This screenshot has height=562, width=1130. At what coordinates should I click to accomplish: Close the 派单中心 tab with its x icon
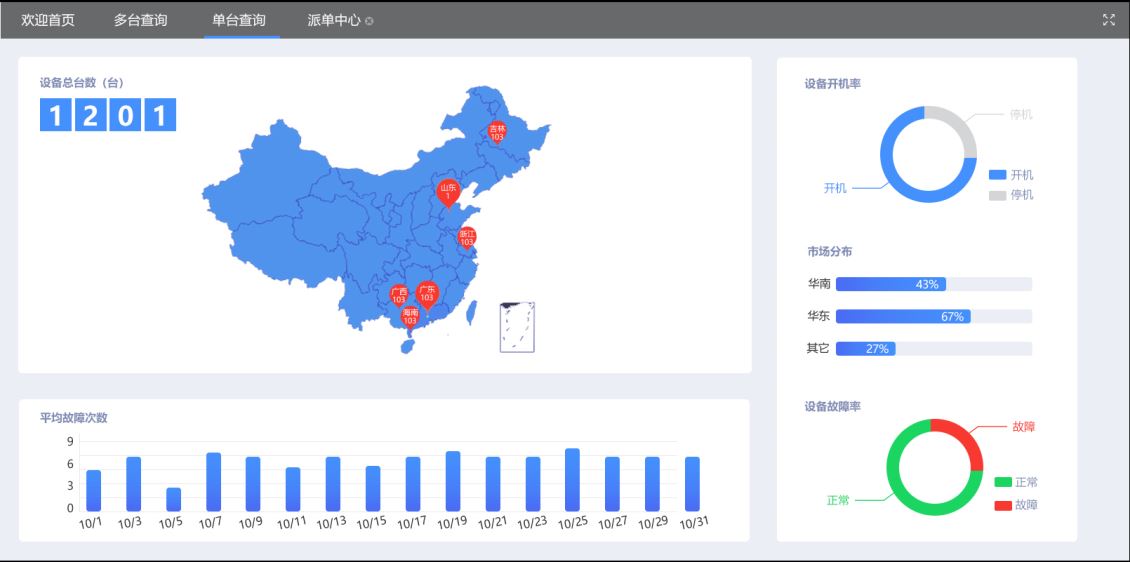click(370, 21)
